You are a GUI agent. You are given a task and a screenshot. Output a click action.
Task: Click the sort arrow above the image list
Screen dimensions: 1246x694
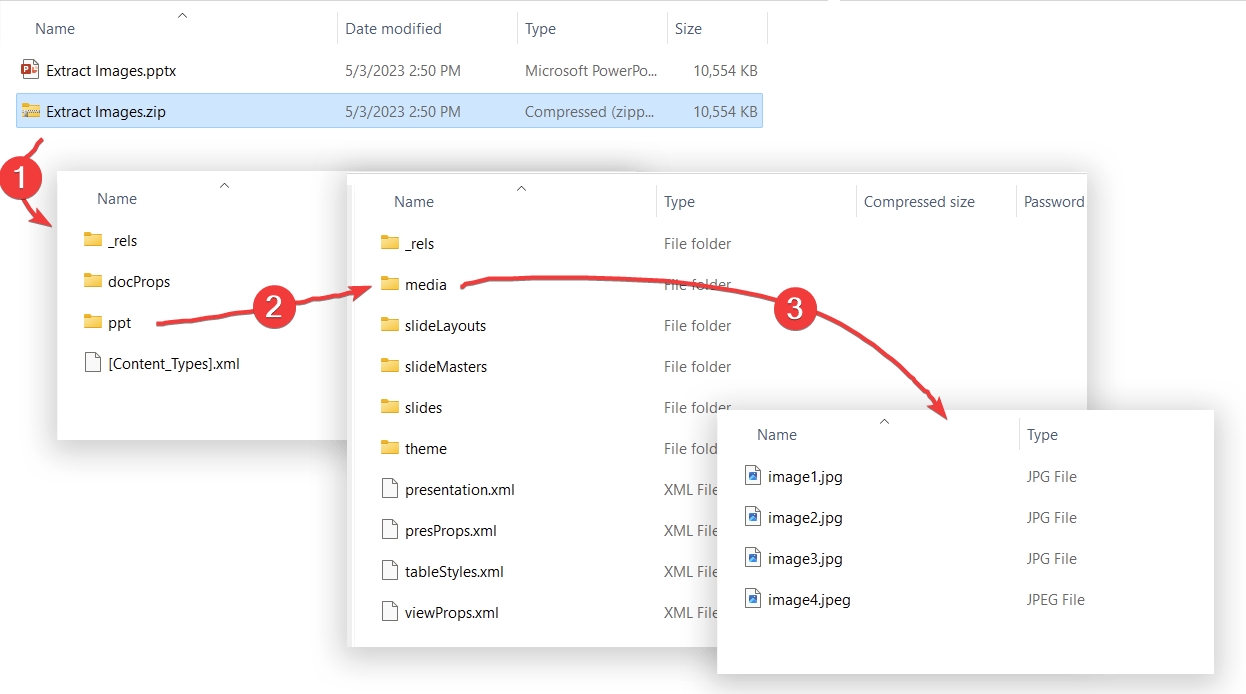coord(884,422)
